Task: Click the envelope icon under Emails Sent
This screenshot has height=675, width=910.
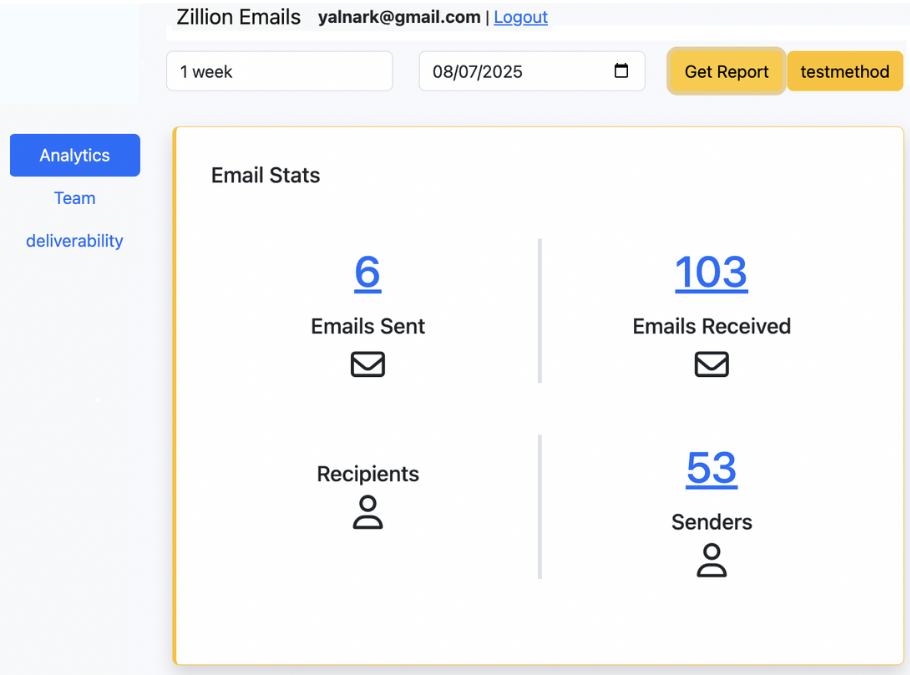Action: tap(367, 365)
